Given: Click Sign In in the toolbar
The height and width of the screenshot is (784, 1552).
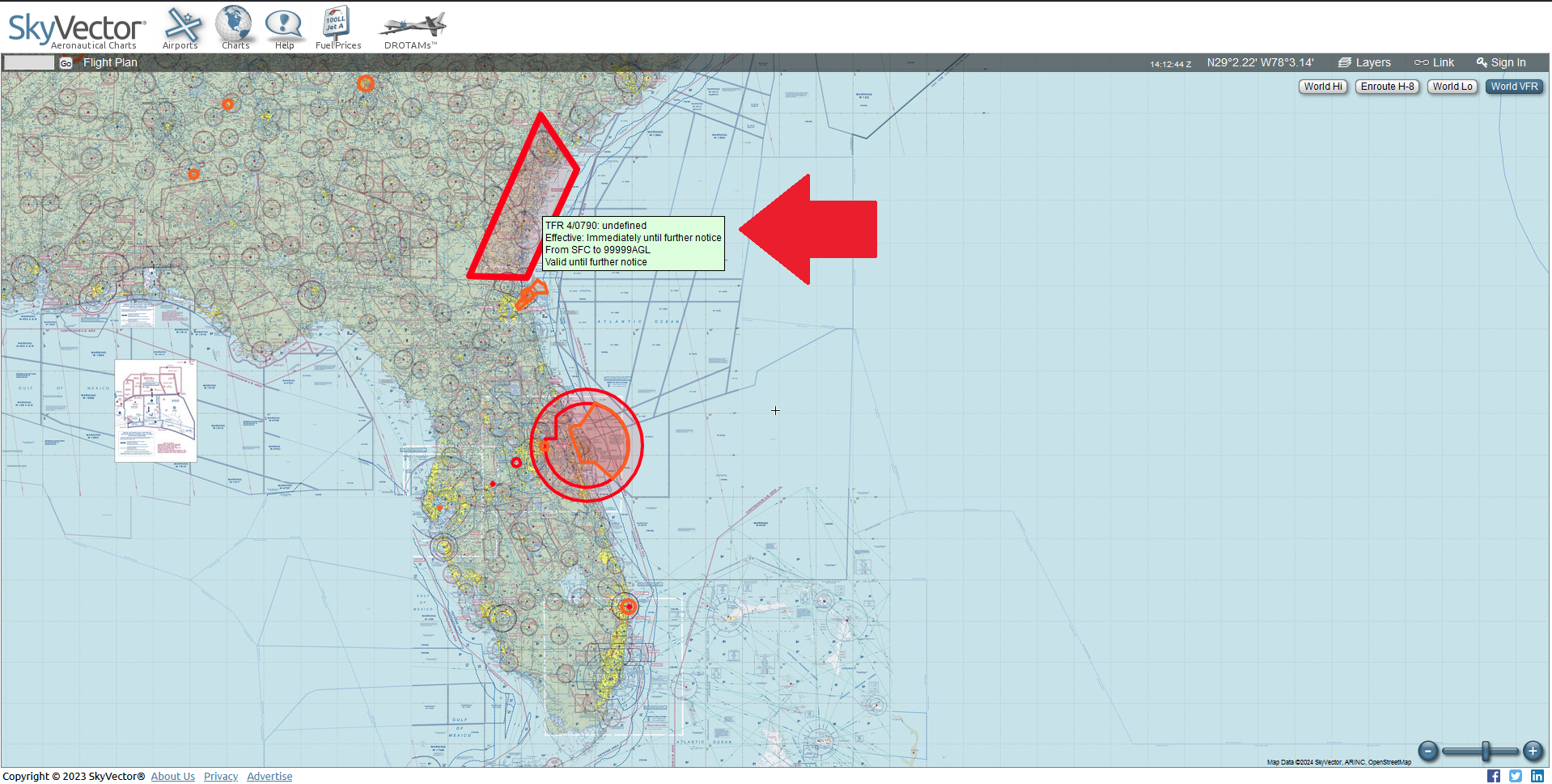Looking at the screenshot, I should [x=1501, y=62].
